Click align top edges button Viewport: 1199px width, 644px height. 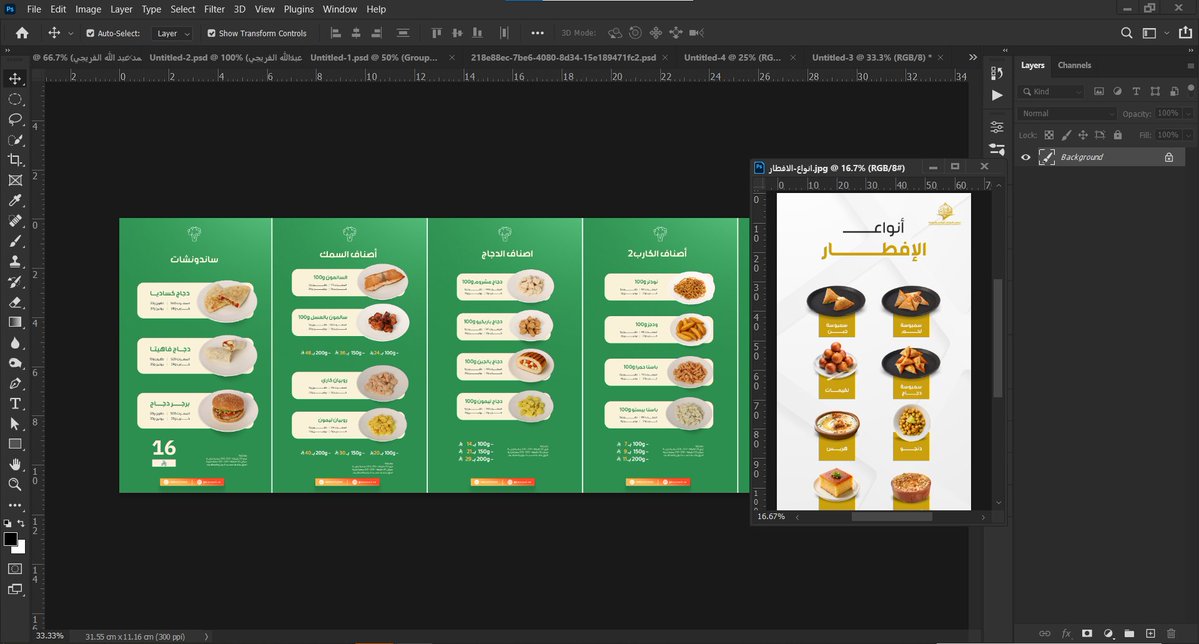point(437,33)
